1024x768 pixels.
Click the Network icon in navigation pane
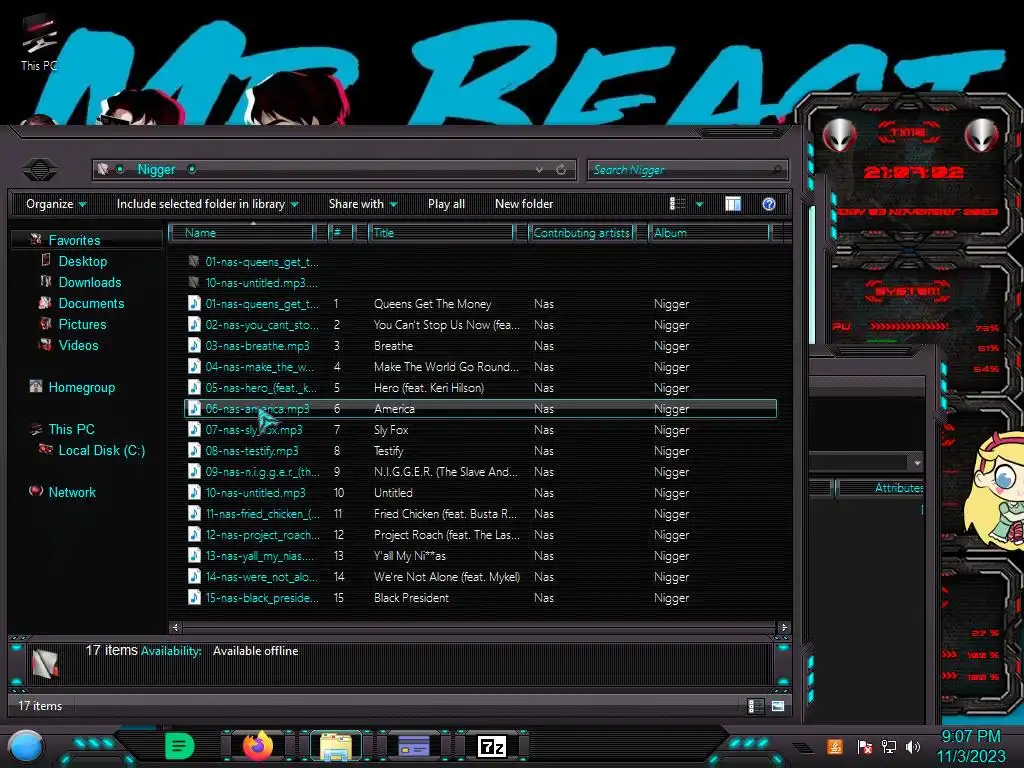[36, 491]
